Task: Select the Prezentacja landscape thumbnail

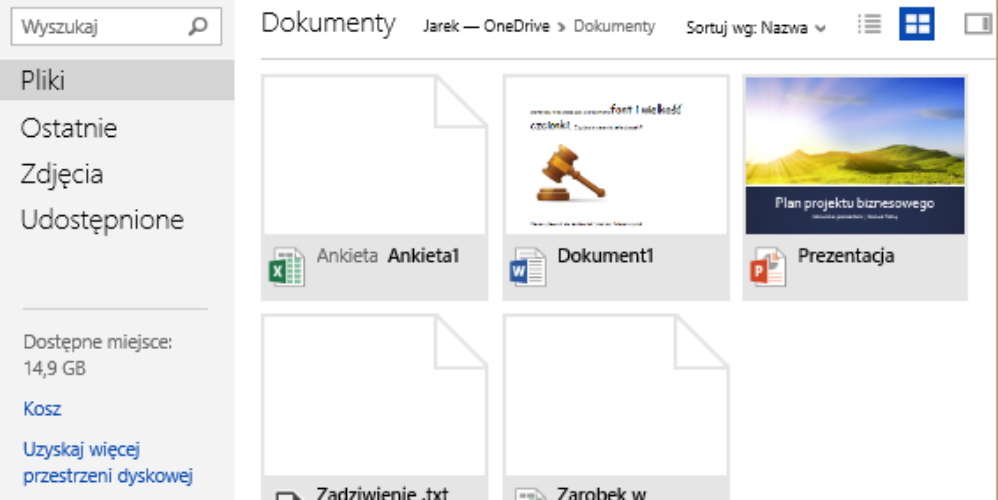Action: tap(855, 155)
